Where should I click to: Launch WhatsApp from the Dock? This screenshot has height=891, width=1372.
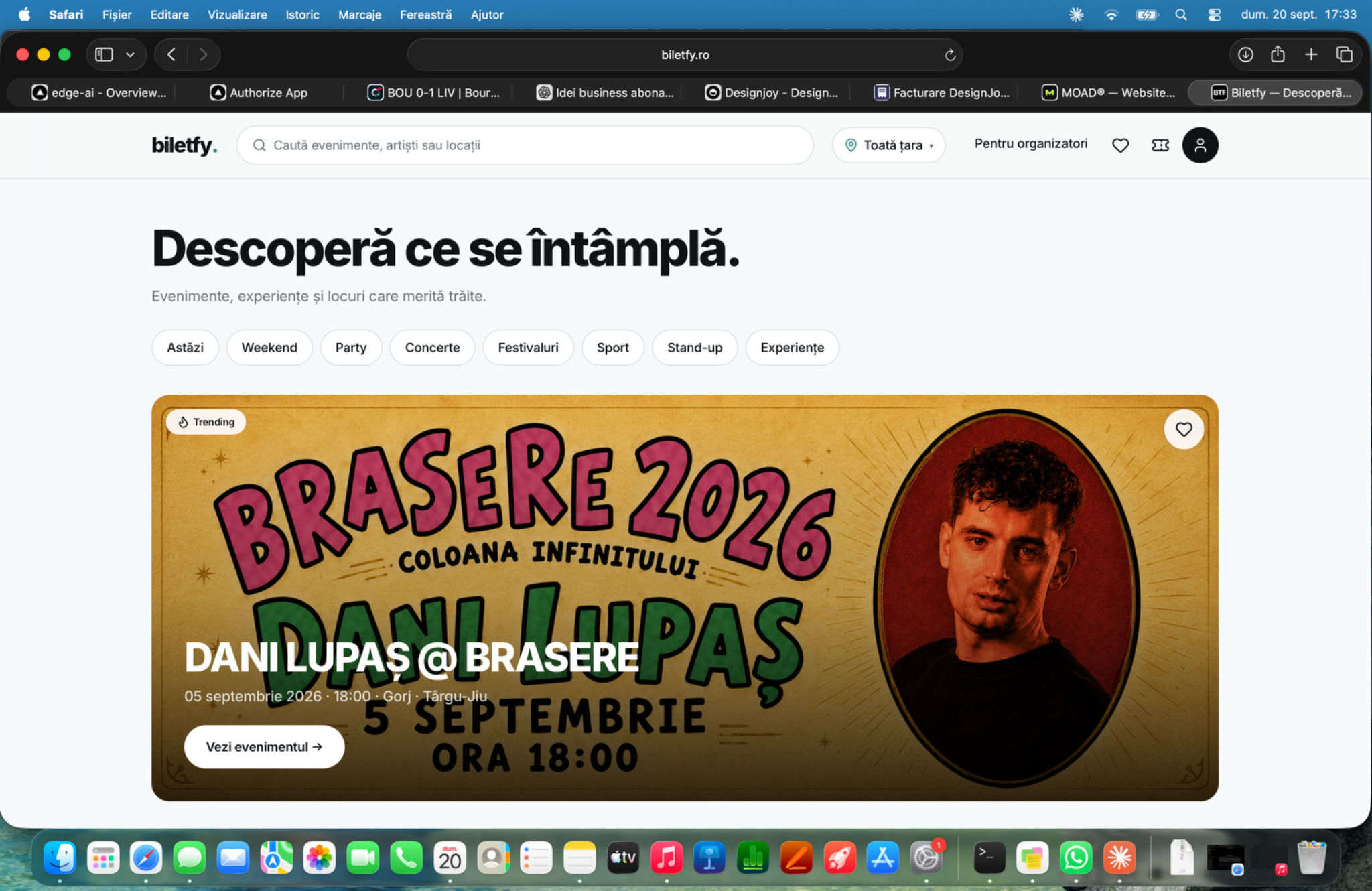pyautogui.click(x=1076, y=858)
